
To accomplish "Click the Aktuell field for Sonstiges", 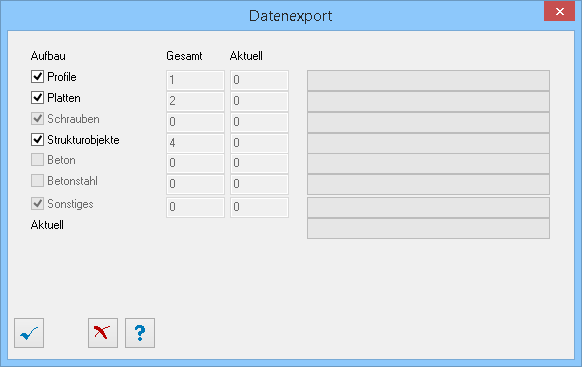I will tap(259, 207).
